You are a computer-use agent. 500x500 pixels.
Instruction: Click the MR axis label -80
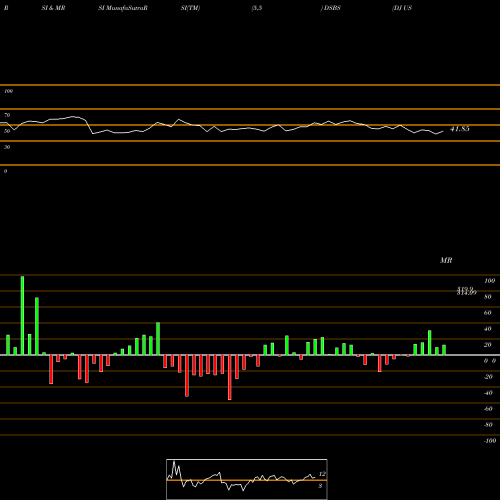click(x=488, y=425)
